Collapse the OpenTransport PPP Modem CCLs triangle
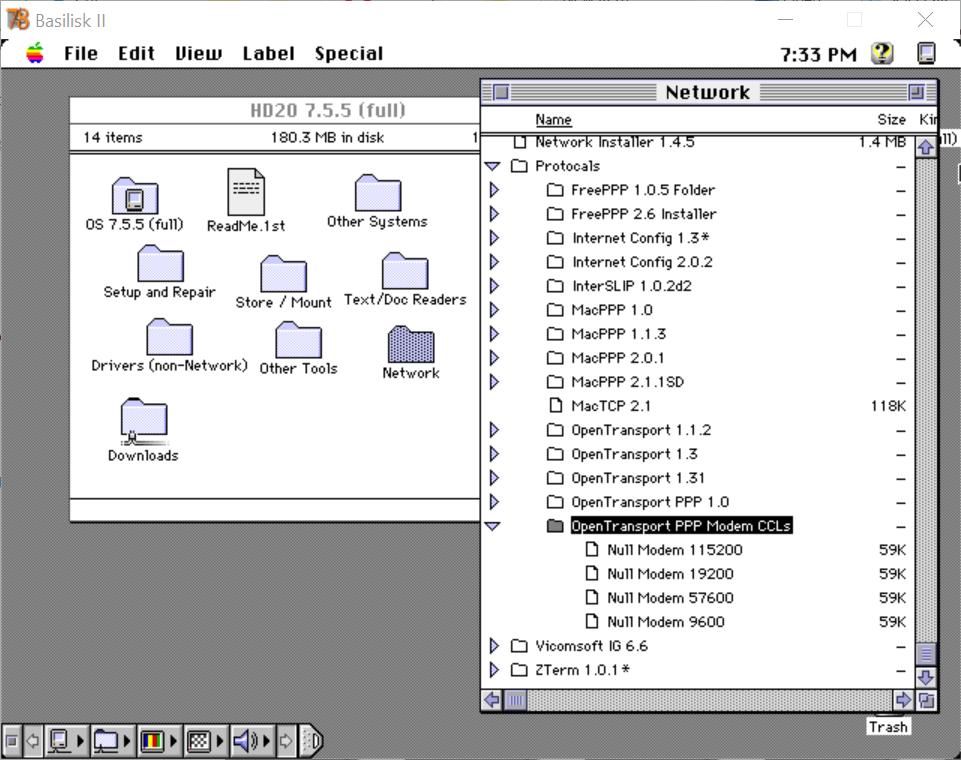This screenshot has height=760, width=961. (492, 526)
